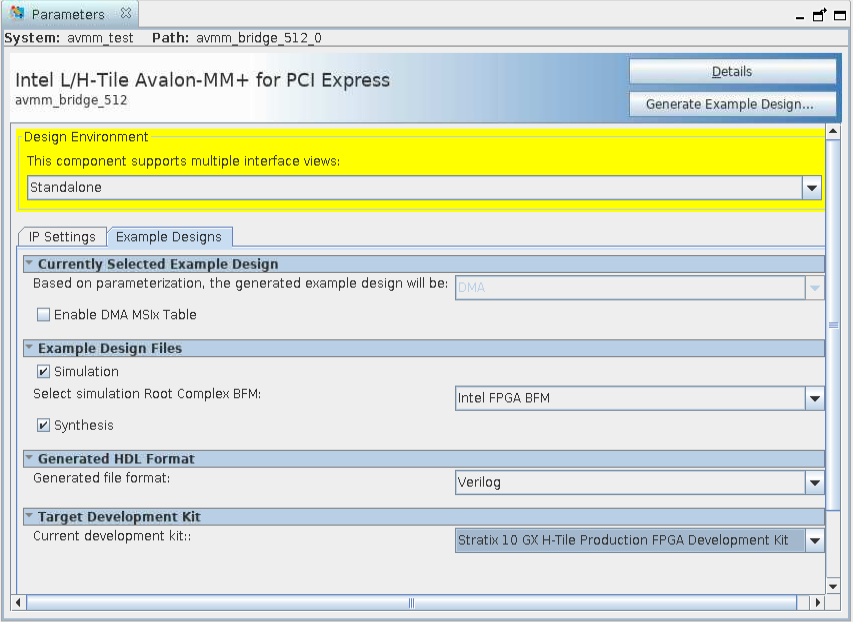Detach the Parameters panel into a window
The height and width of the screenshot is (622, 853).
click(x=819, y=15)
